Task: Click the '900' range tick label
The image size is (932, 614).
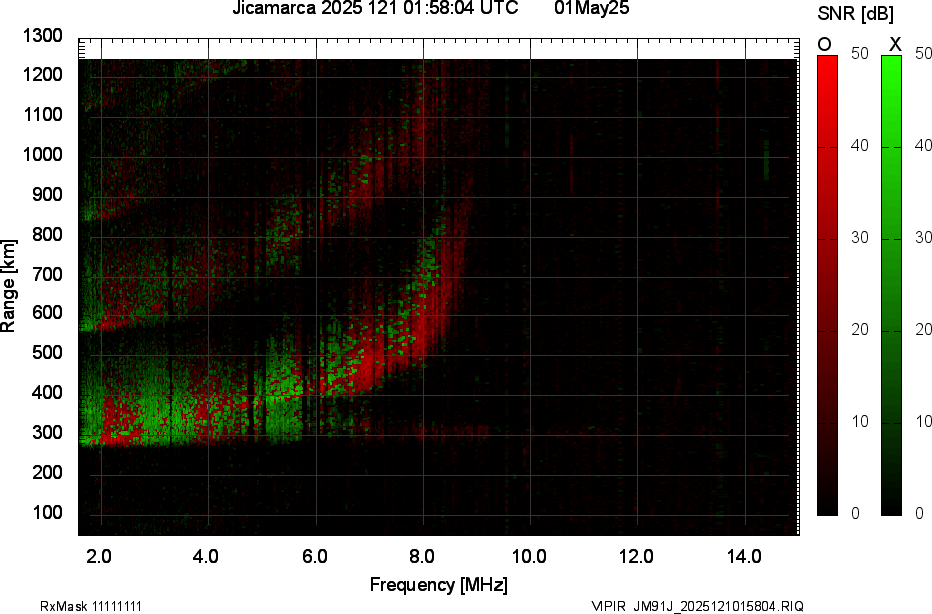Action: click(47, 194)
